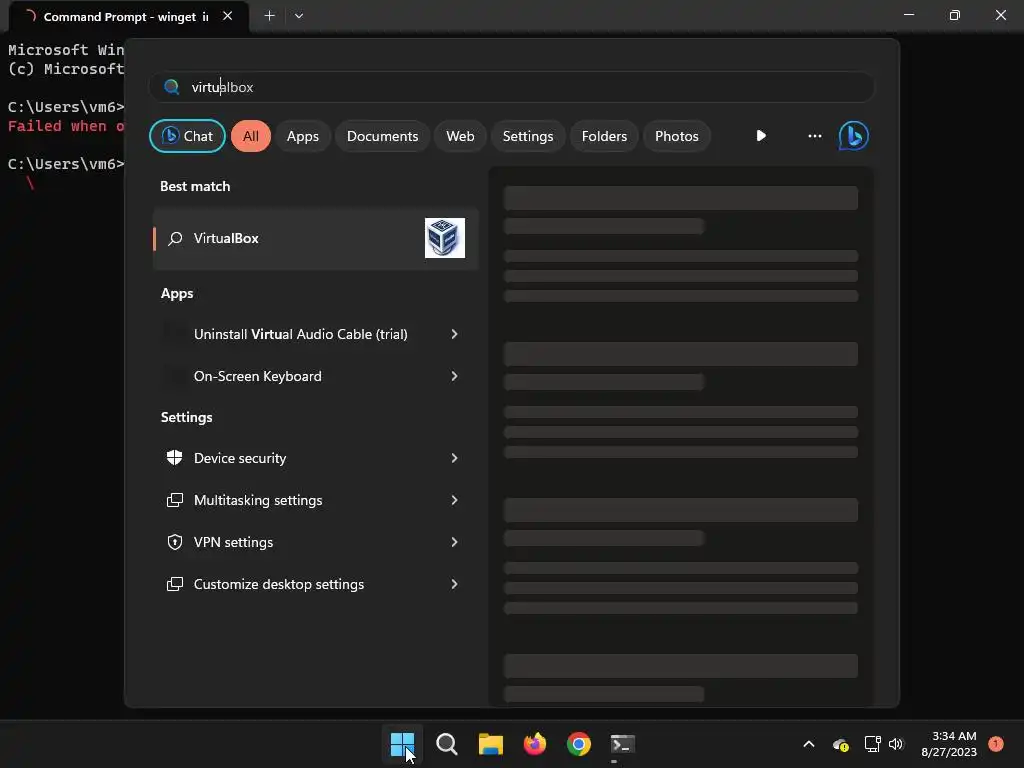Expand On-Screen Keyboard chevron
The image size is (1024, 768).
pyautogui.click(x=455, y=376)
